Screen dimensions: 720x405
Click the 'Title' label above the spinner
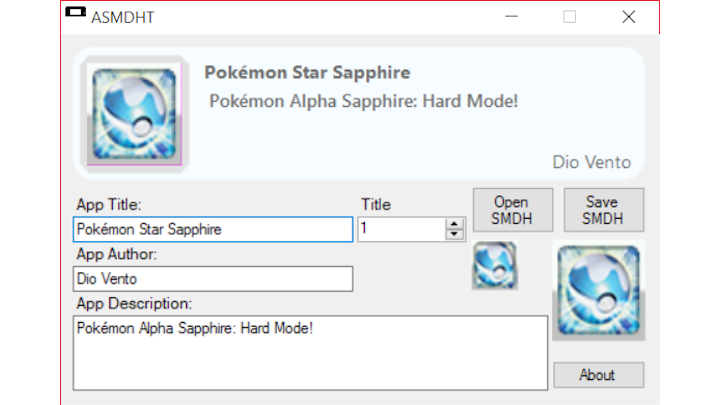click(x=376, y=204)
